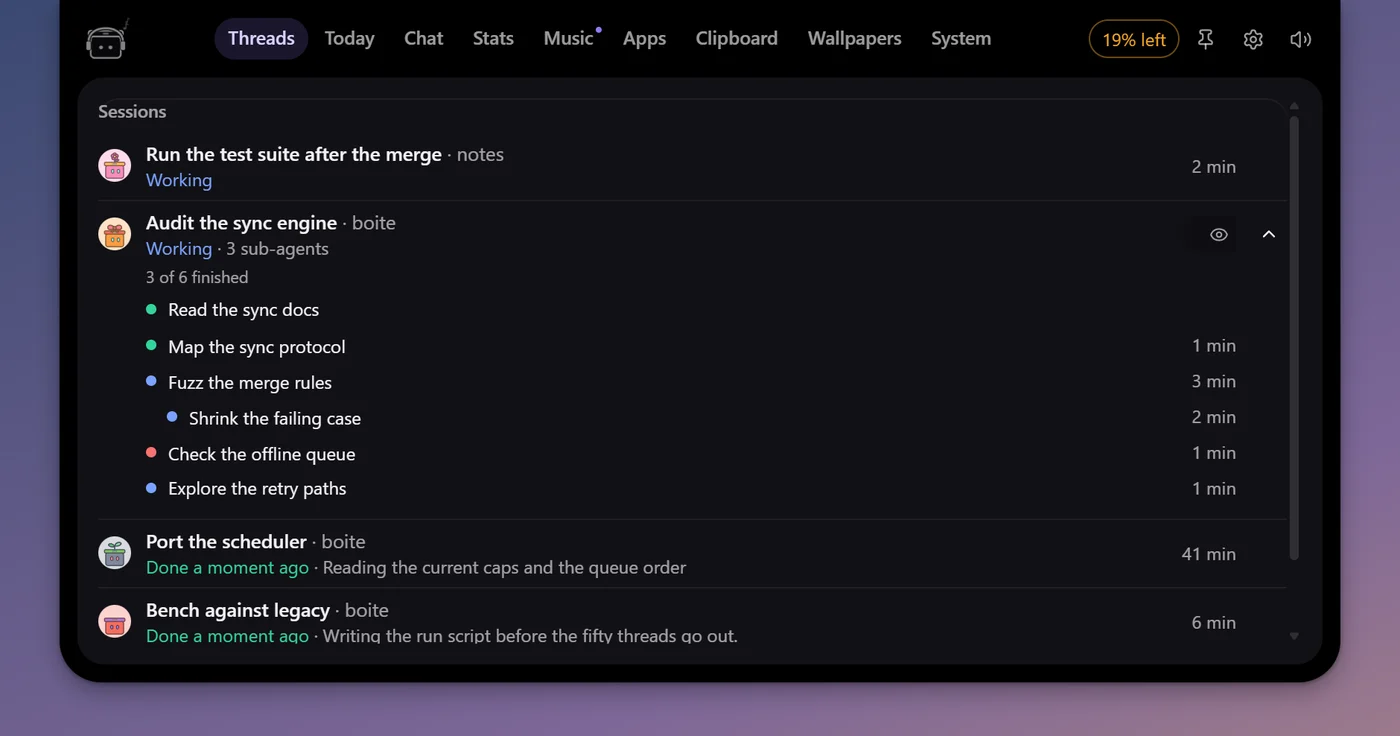Select the Fuzz the merge rules sub-task
Screen dimensions: 1400x736
pyautogui.click(x=691, y=382)
